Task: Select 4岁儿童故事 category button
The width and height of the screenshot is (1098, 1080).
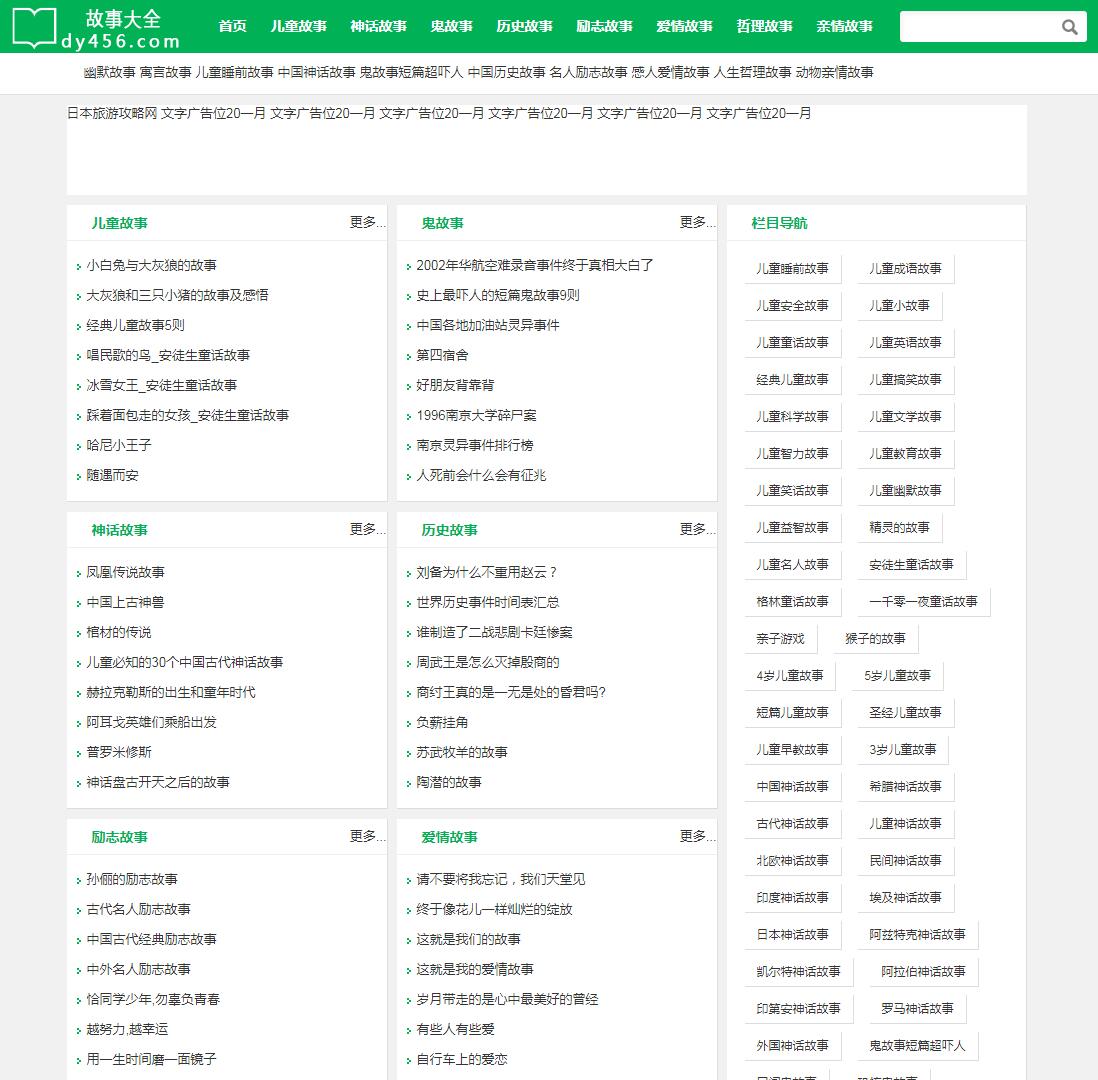Action: pos(790,676)
